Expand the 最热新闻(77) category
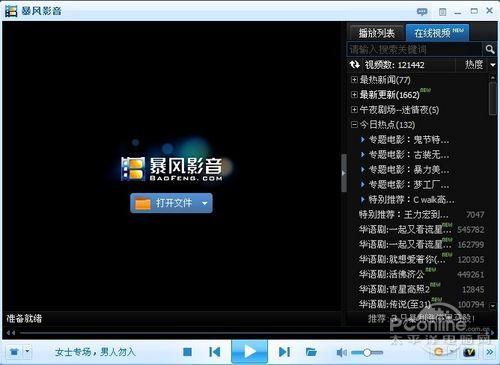The image size is (500, 365). (354, 80)
